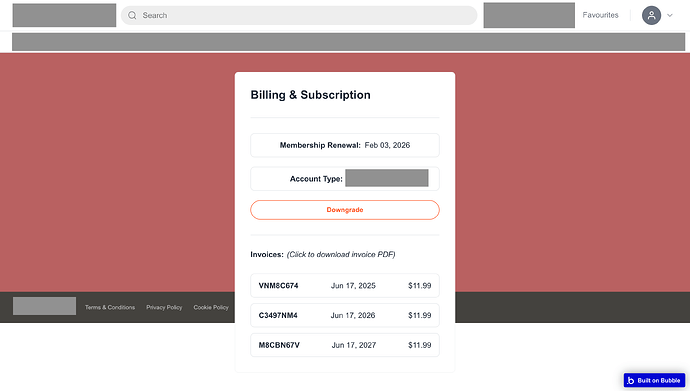Select the Membership Renewal date box
The image size is (690, 391).
point(345,145)
